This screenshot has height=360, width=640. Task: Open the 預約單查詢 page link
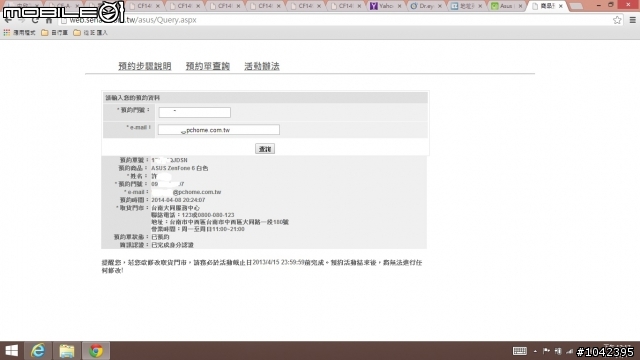208,66
